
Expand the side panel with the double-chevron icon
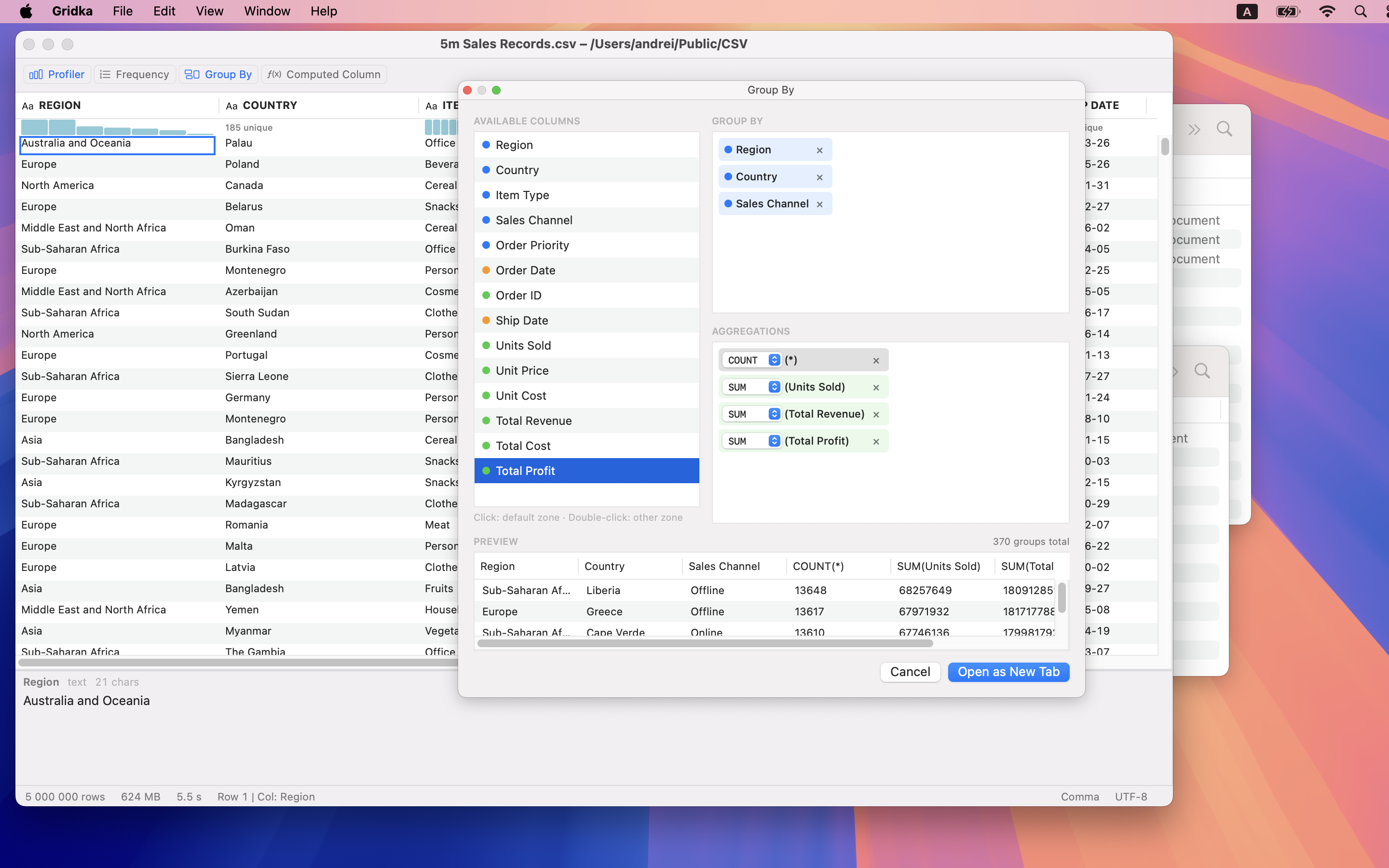1195,129
